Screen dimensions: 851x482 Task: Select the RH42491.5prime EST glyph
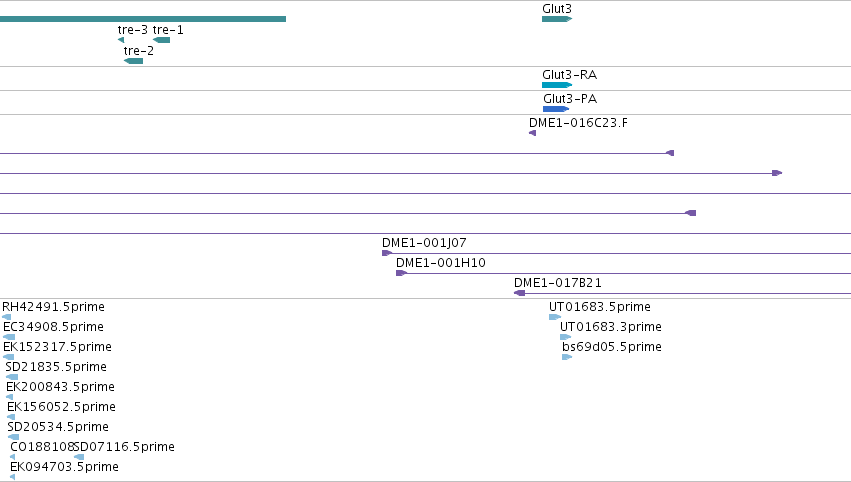(7, 317)
